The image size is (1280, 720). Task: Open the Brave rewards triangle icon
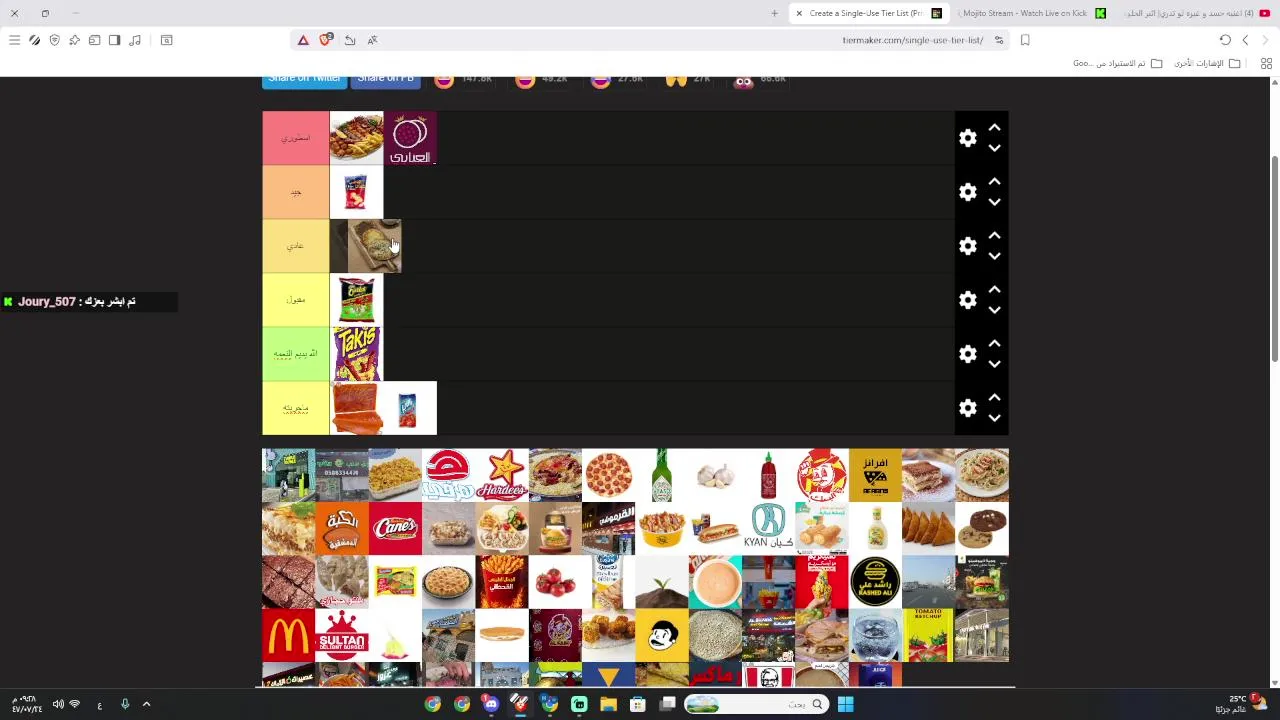pos(303,40)
